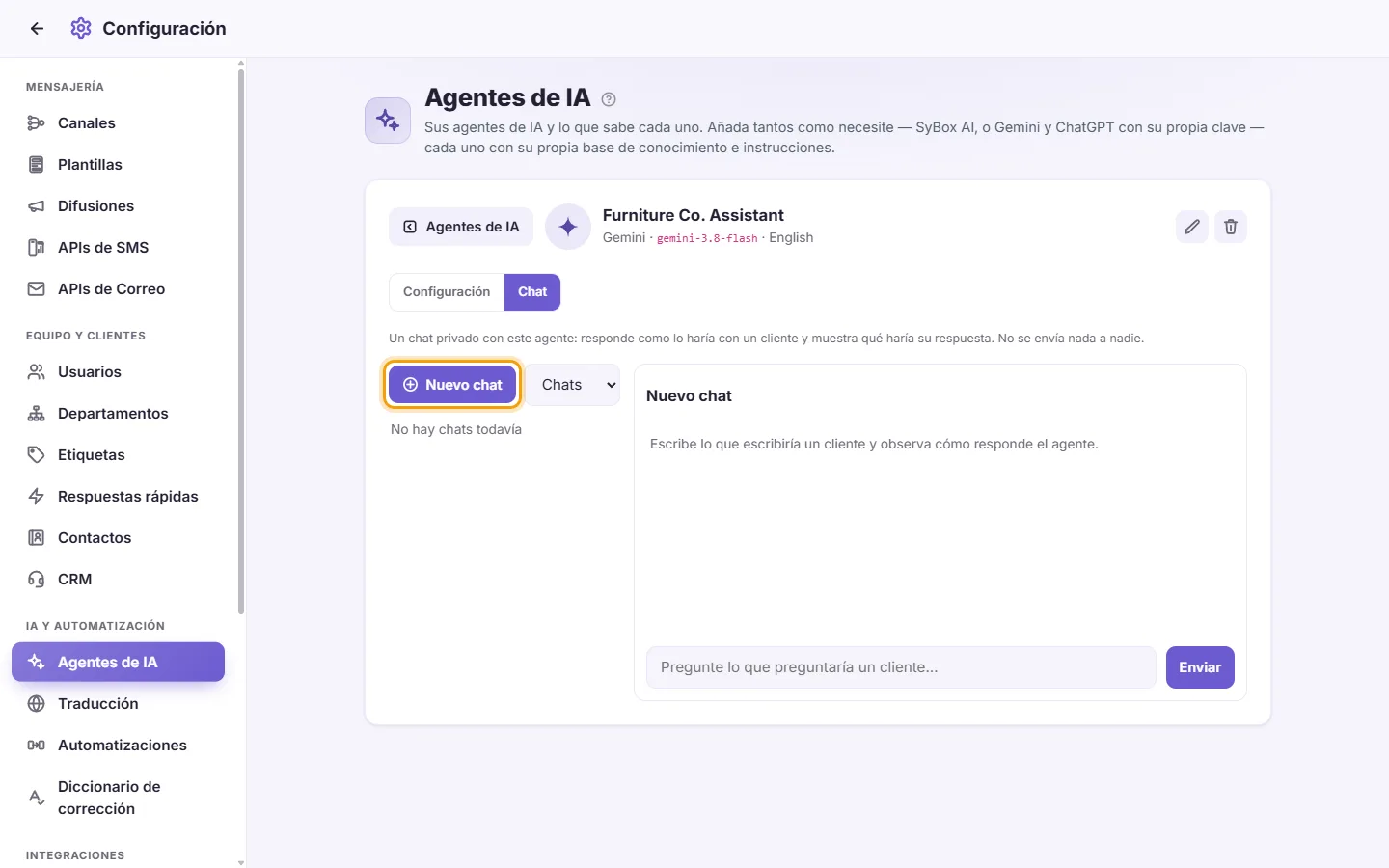Viewport: 1389px width, 868px height.
Task: Select the Chat tab
Action: (x=532, y=292)
